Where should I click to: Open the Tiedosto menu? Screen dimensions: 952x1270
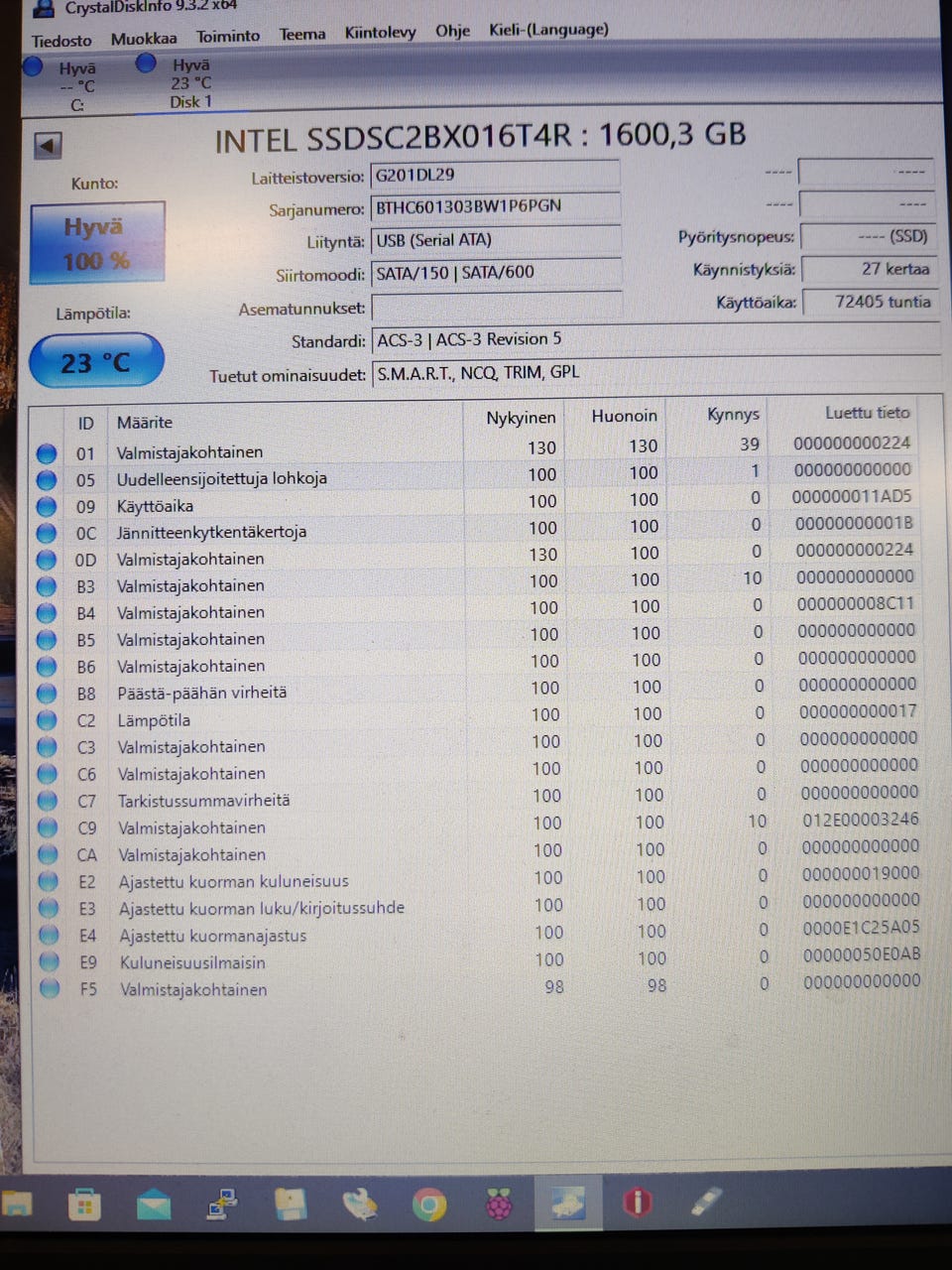[61, 41]
